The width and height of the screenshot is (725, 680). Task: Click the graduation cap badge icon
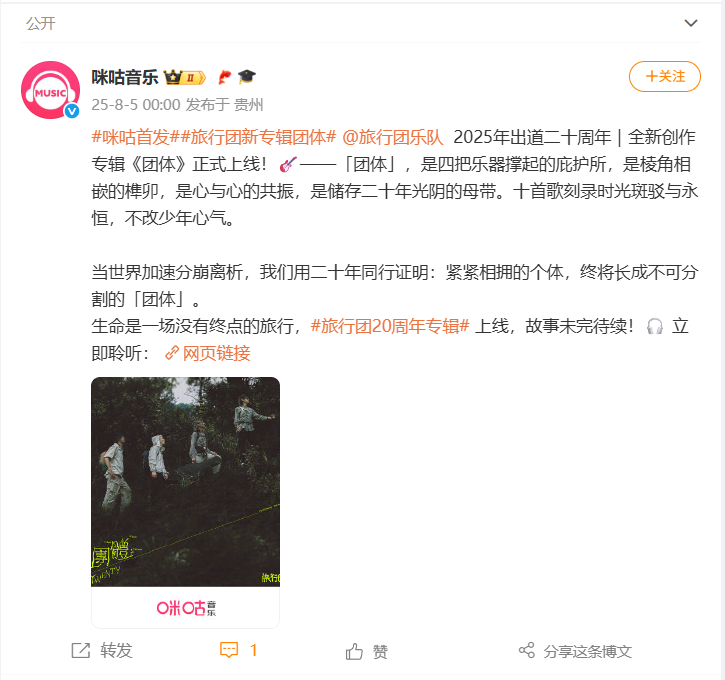click(247, 77)
